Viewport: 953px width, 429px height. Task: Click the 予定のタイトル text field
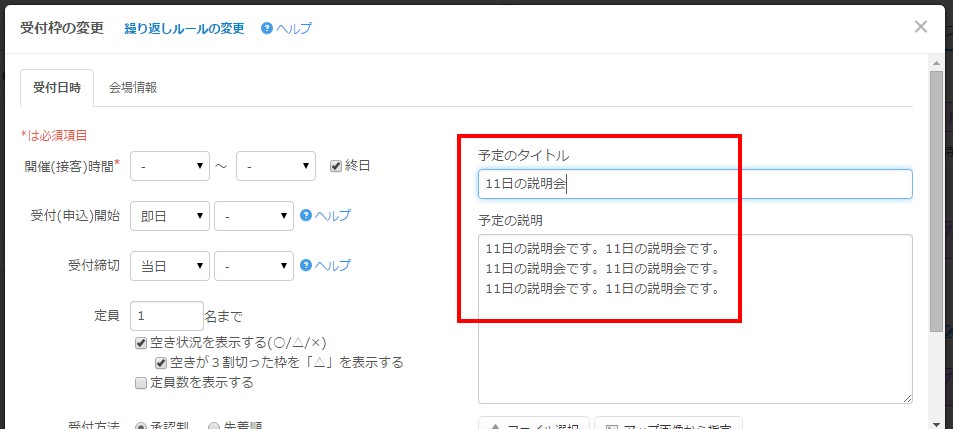pos(695,184)
